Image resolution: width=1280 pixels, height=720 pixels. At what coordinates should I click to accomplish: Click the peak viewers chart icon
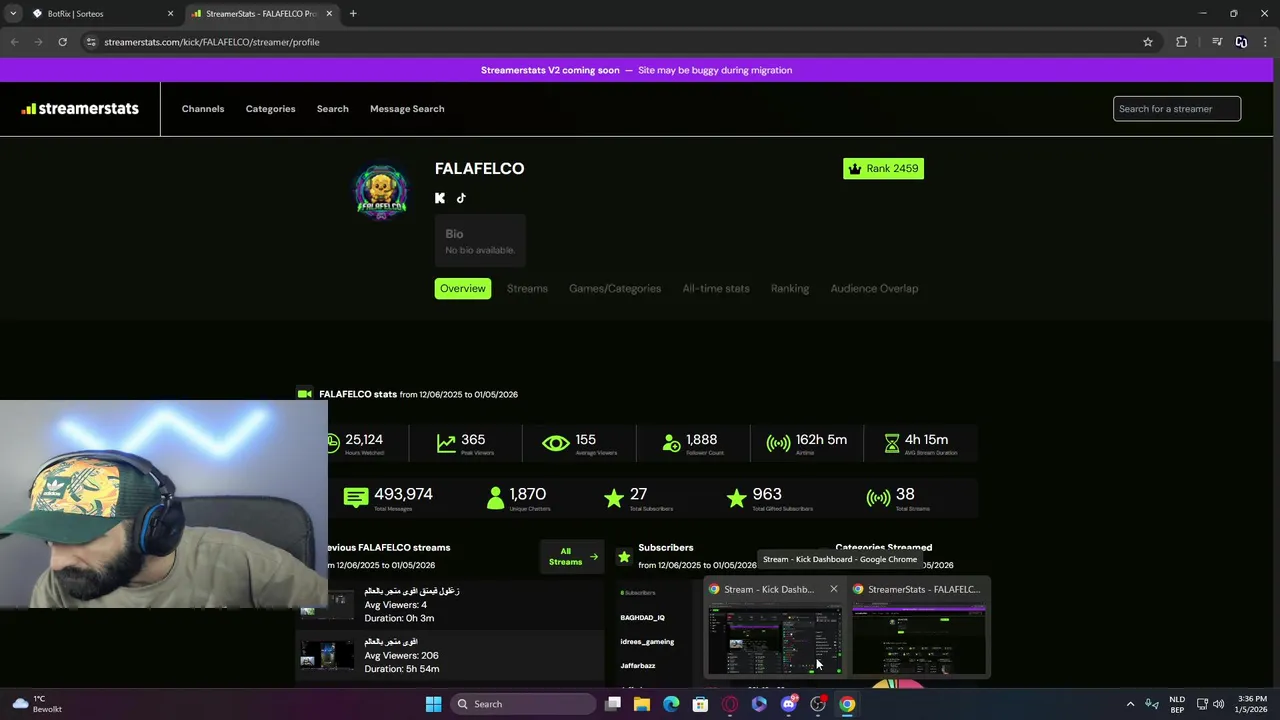pos(446,443)
